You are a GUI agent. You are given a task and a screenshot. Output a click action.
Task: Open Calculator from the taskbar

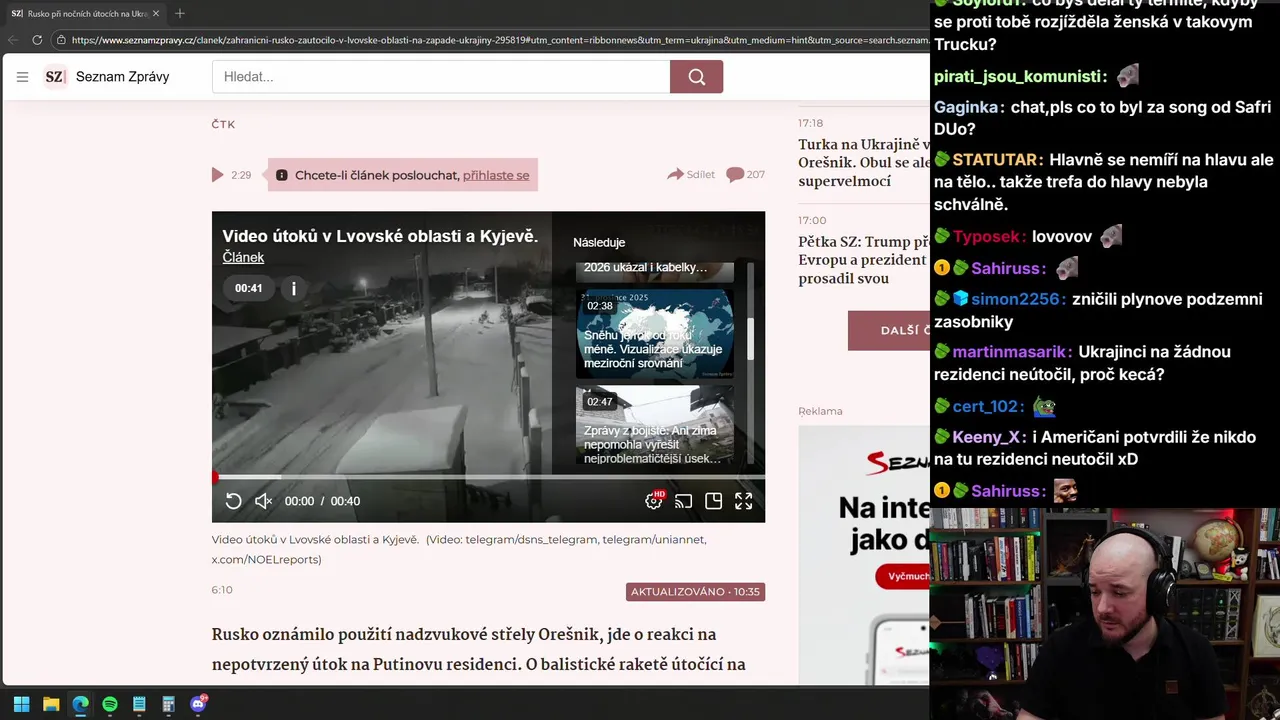coord(168,704)
